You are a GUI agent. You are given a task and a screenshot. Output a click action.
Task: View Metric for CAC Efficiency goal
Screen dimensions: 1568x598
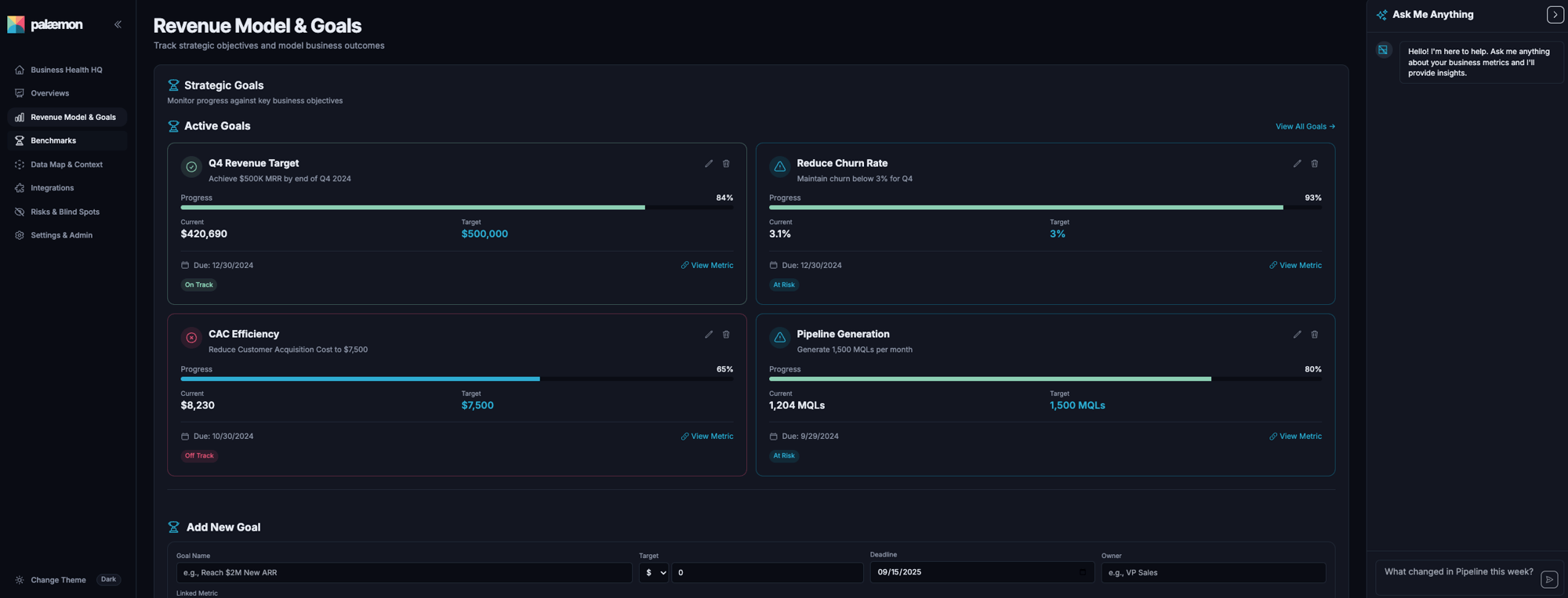tap(707, 437)
